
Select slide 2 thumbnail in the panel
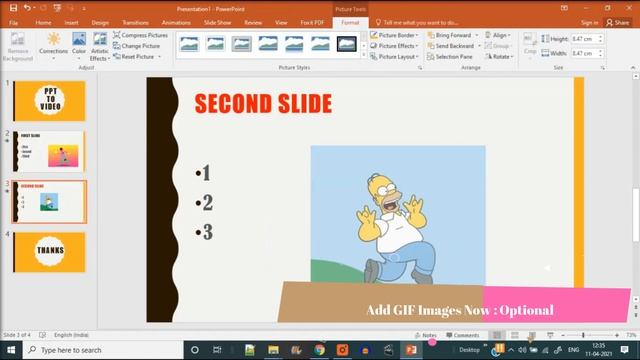click(49, 151)
